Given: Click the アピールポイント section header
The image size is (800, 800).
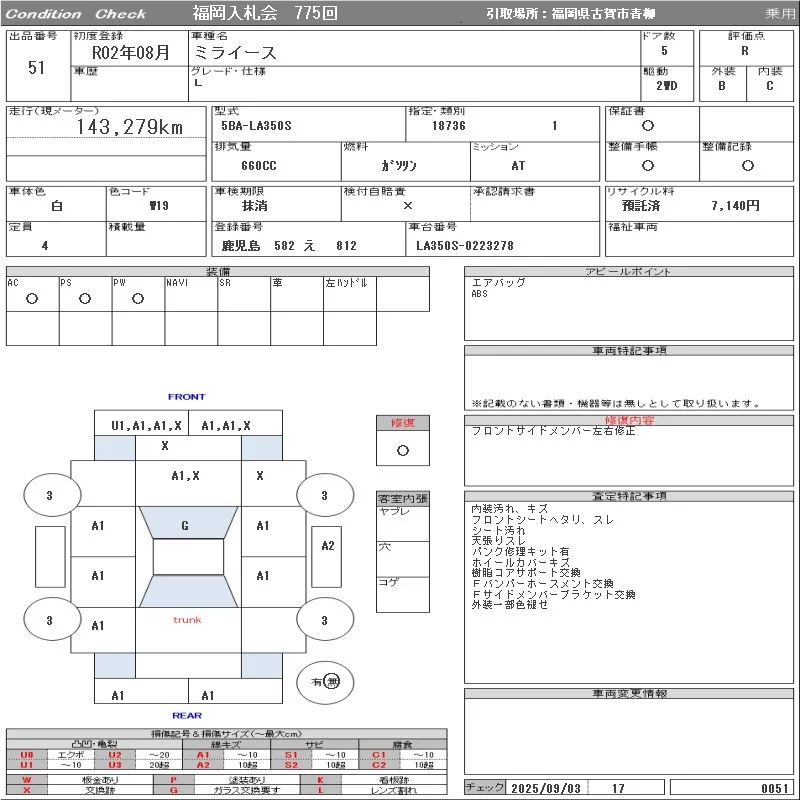Looking at the screenshot, I should (629, 272).
